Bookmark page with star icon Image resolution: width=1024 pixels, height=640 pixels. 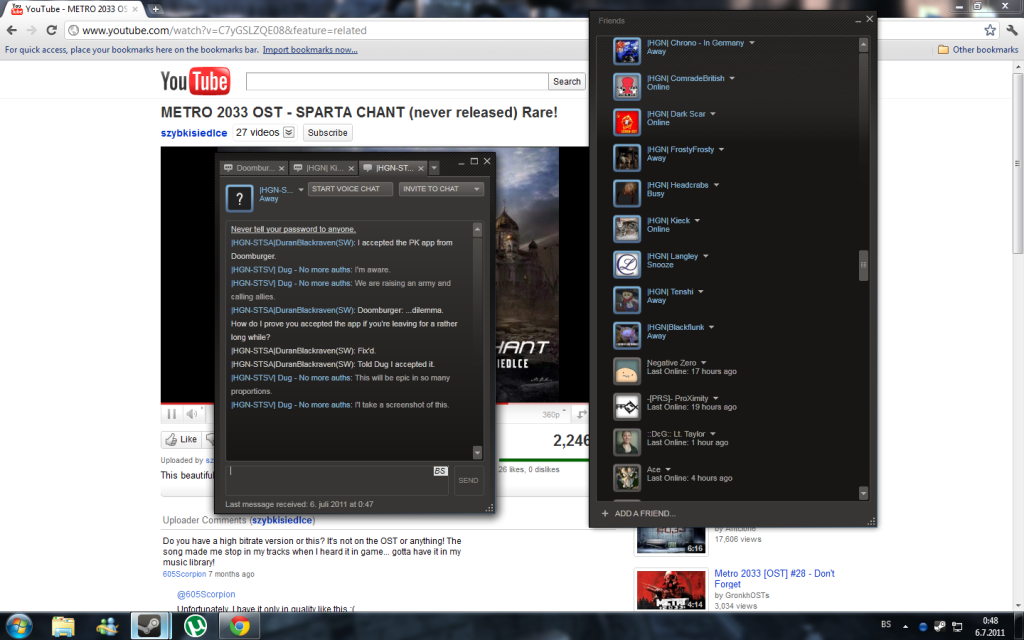(x=990, y=30)
